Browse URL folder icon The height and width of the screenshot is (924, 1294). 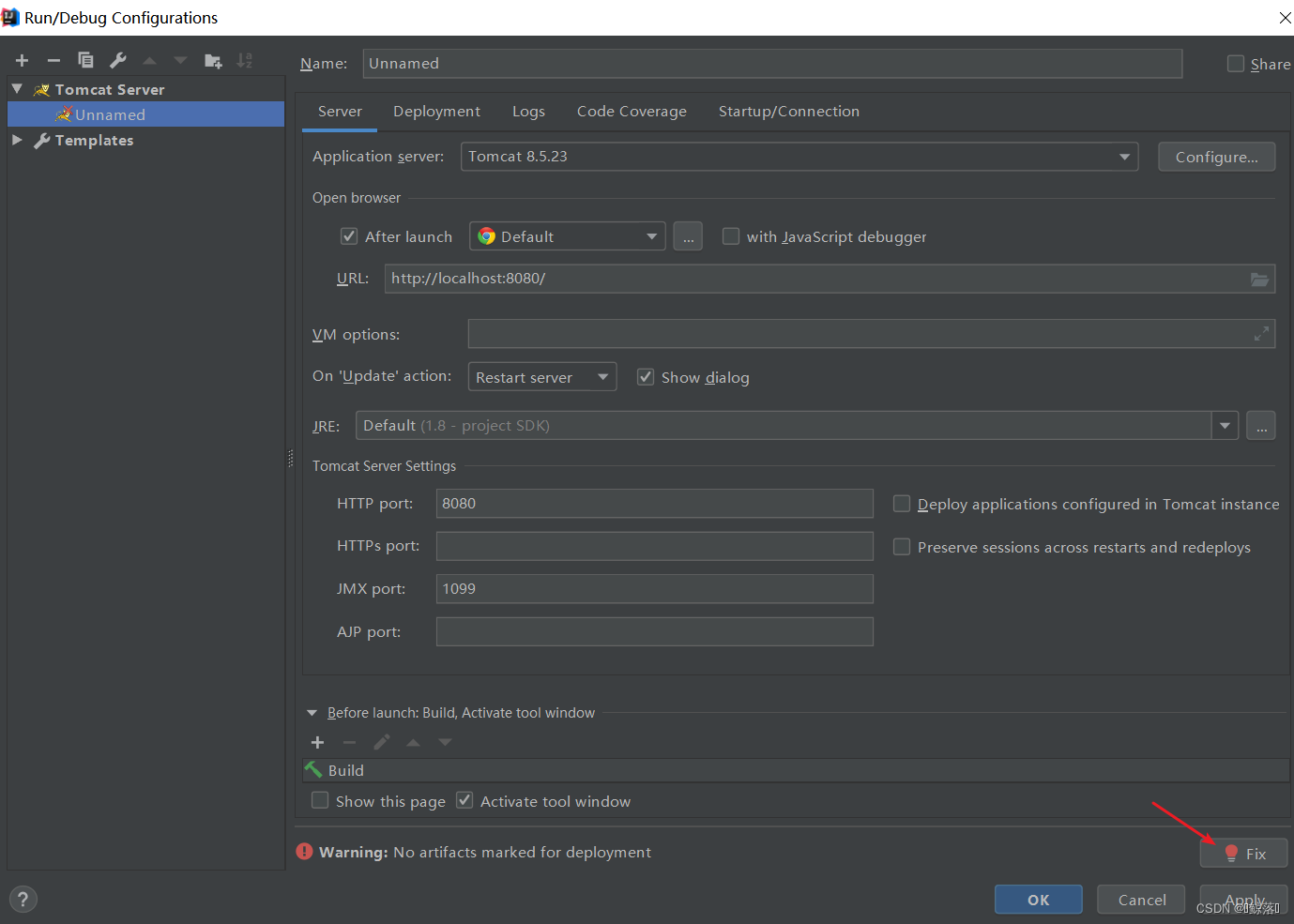click(1259, 279)
